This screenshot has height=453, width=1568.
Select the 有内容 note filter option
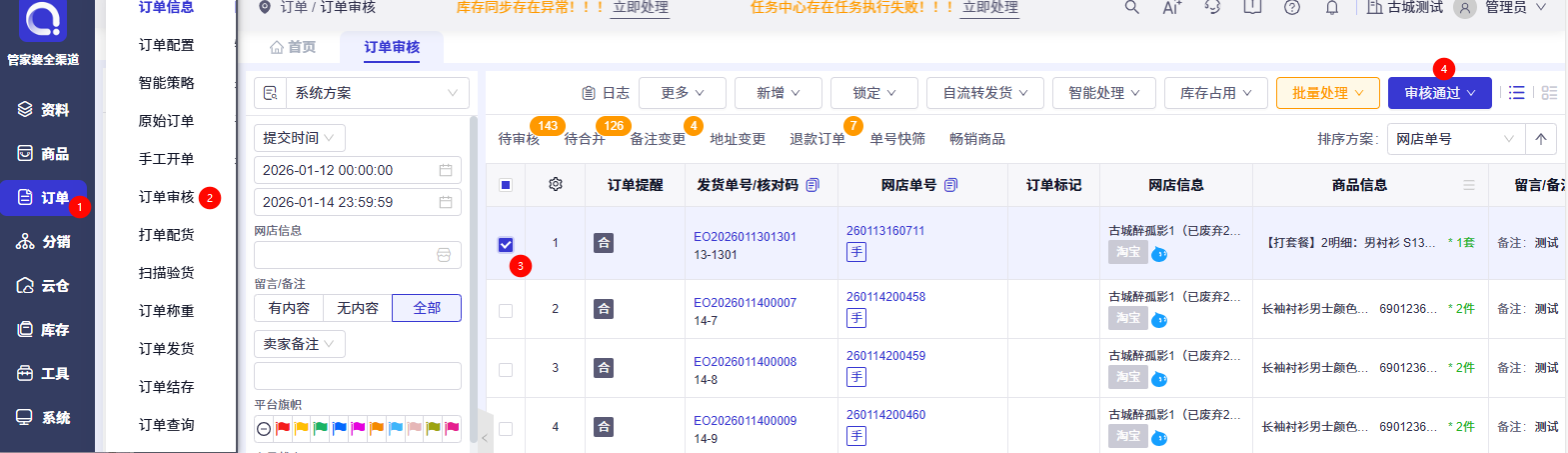[x=289, y=308]
